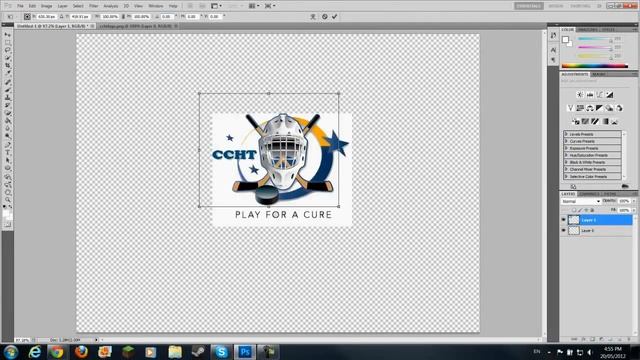Click the foreground color swatch

(x=565, y=40)
